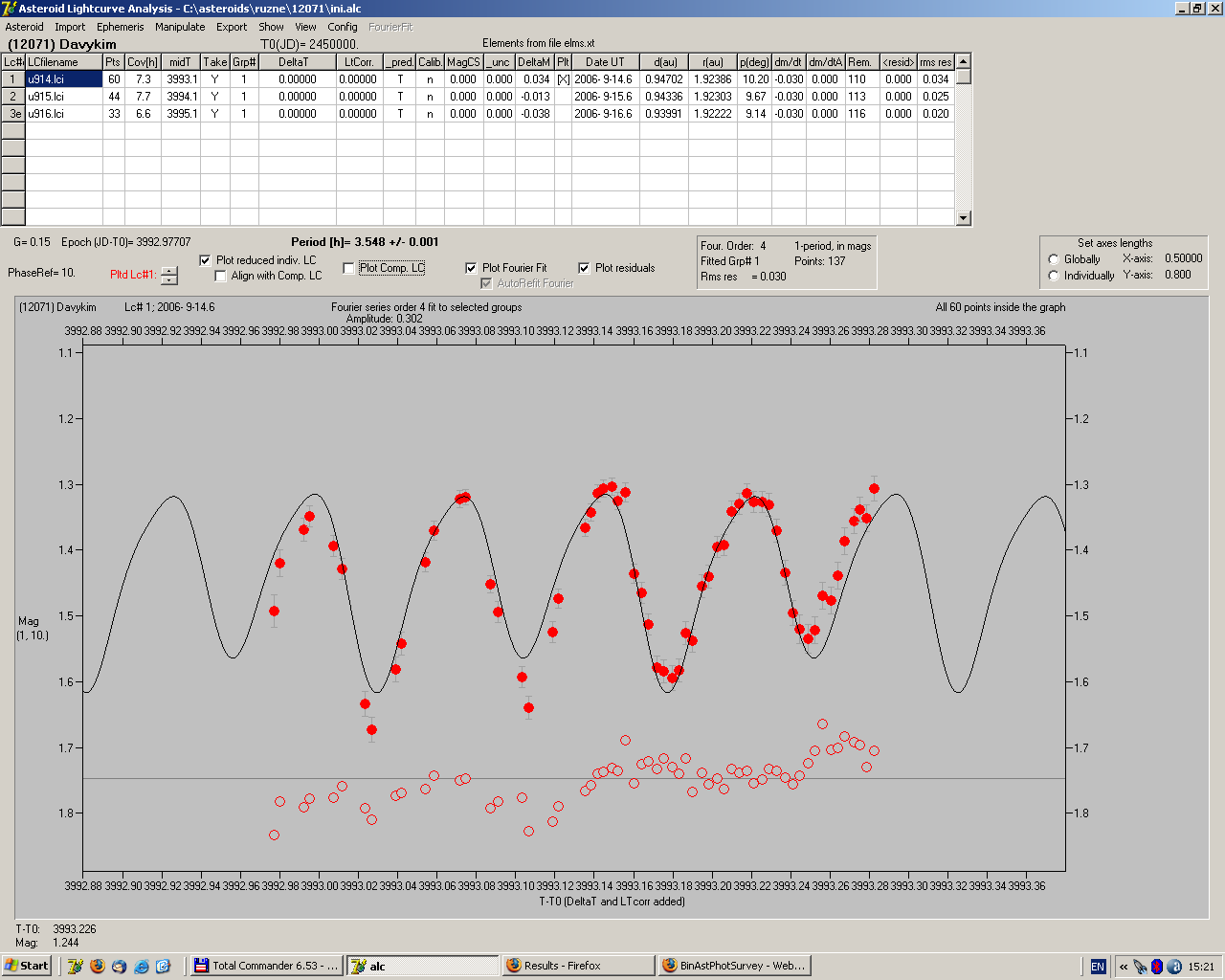Click the application icon in title bar
The width and height of the screenshot is (1225, 980).
[x=9, y=8]
